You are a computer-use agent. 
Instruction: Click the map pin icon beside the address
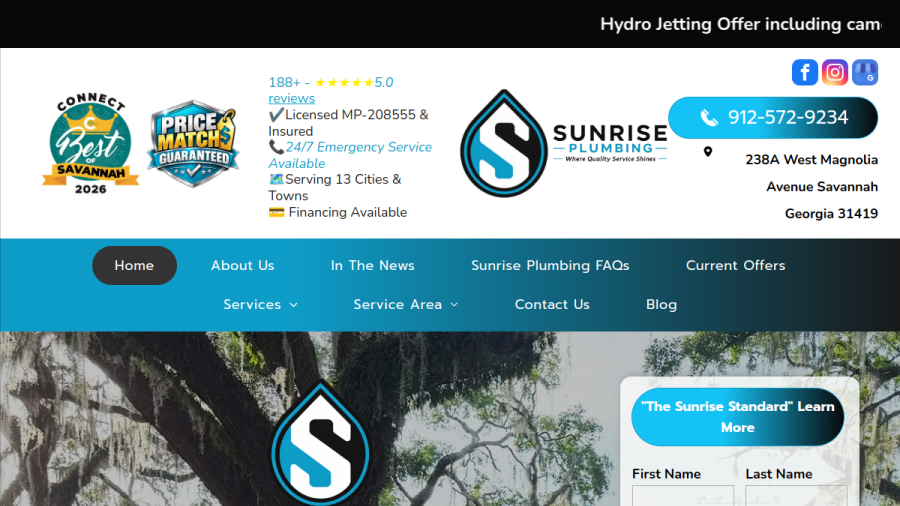(x=708, y=151)
